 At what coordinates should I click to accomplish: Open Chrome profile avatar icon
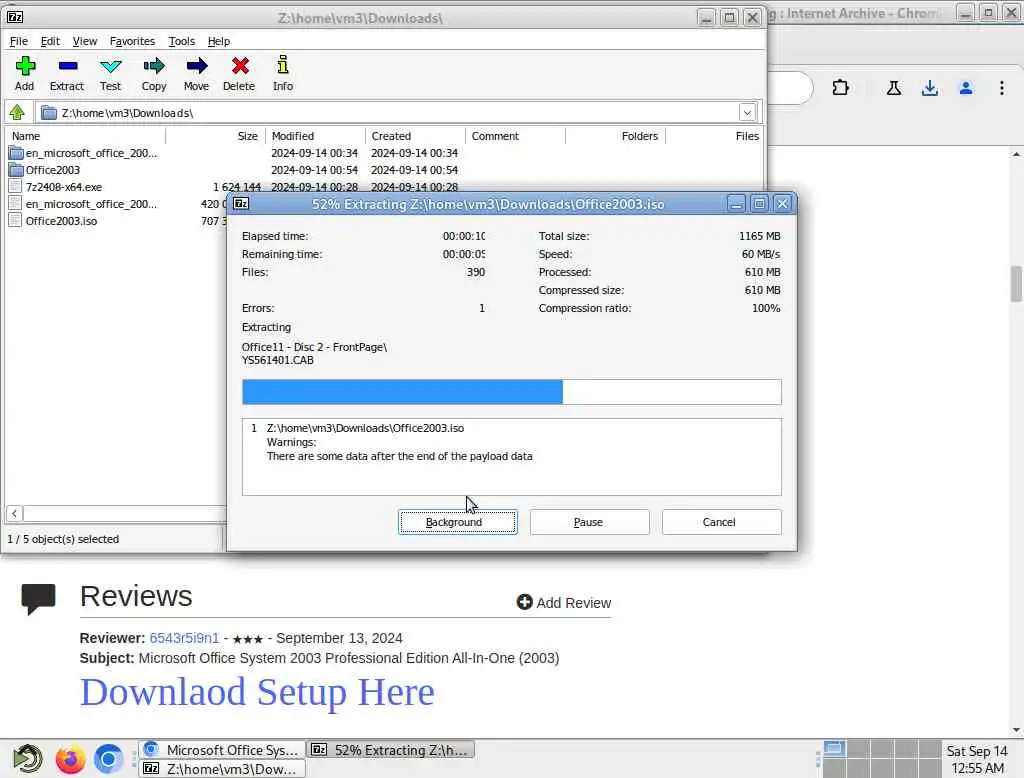966,88
